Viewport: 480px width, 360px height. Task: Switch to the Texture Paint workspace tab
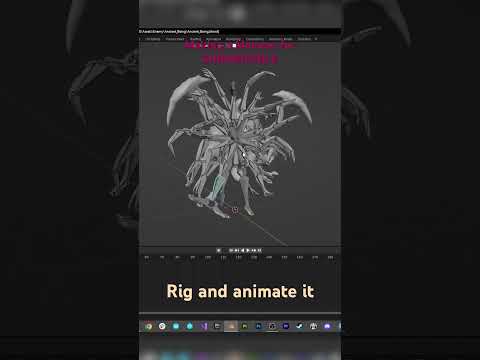point(175,39)
